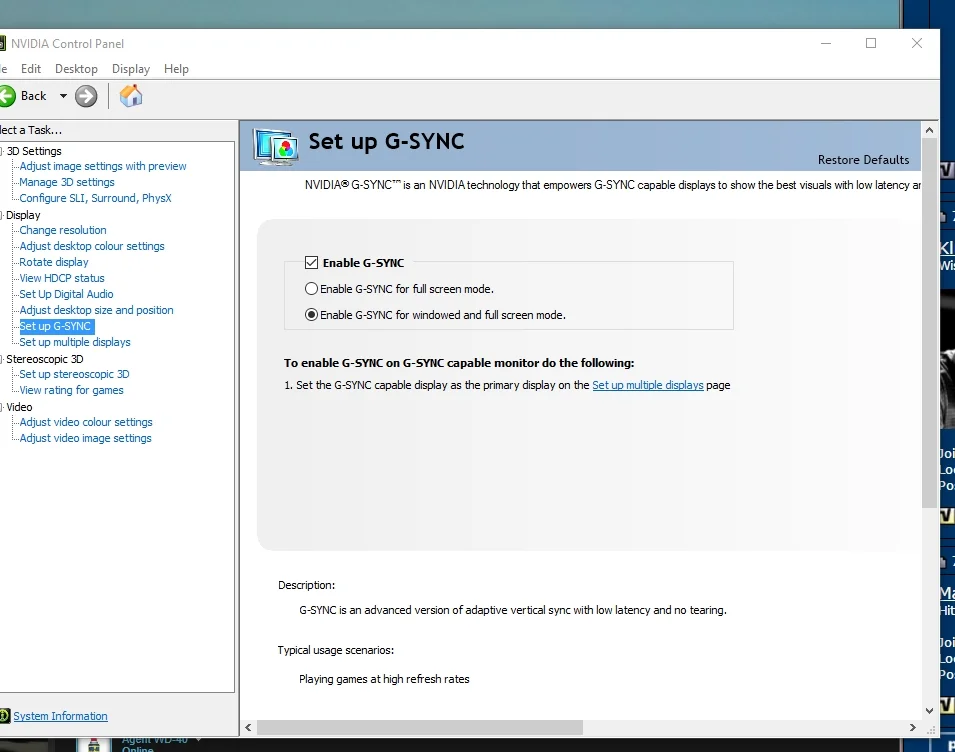The width and height of the screenshot is (955, 752).
Task: Toggle the Enable G-SYNC checkbox
Action: pos(311,262)
